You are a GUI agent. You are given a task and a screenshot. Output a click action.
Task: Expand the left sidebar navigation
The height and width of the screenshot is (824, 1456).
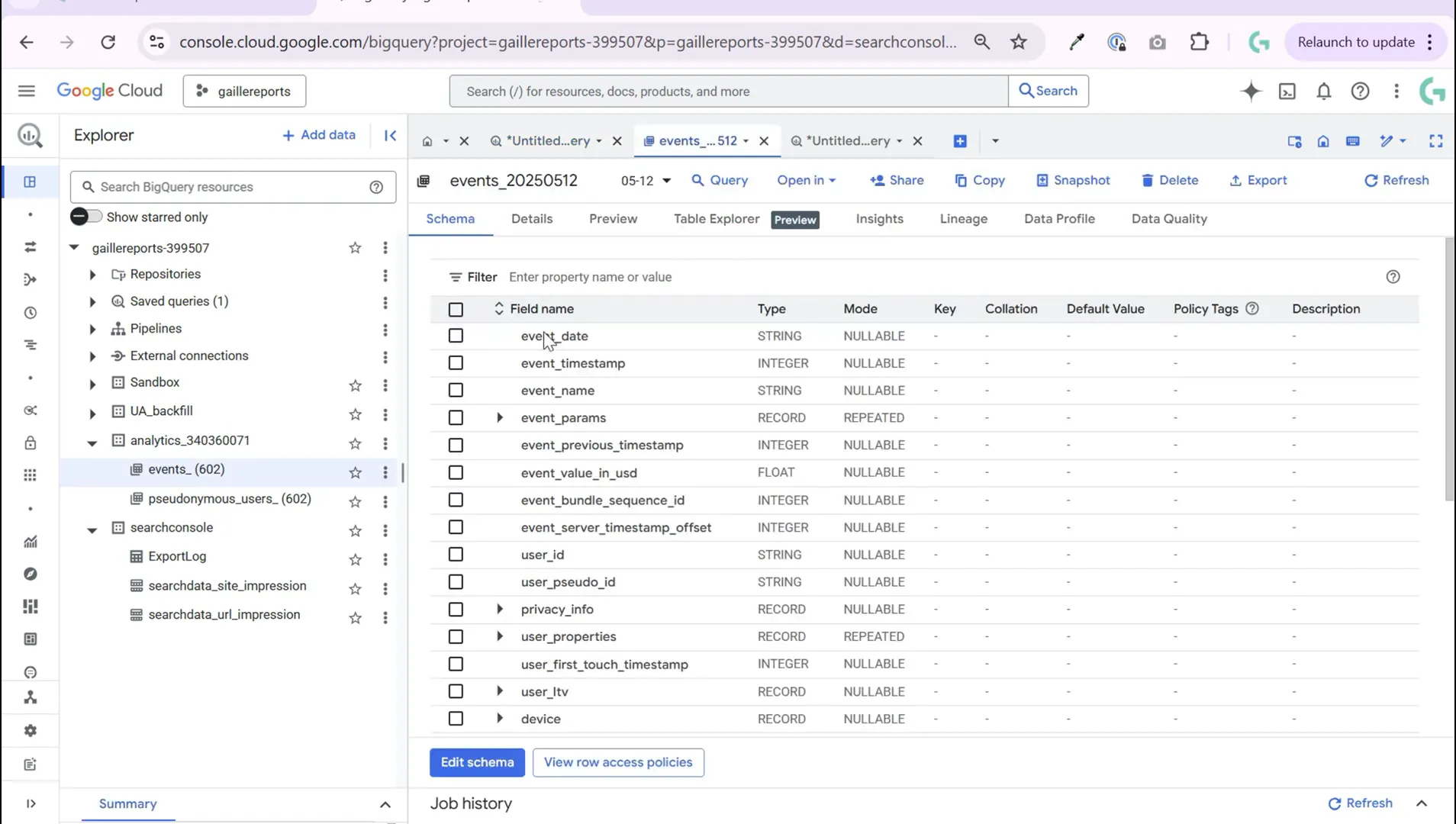tap(31, 803)
